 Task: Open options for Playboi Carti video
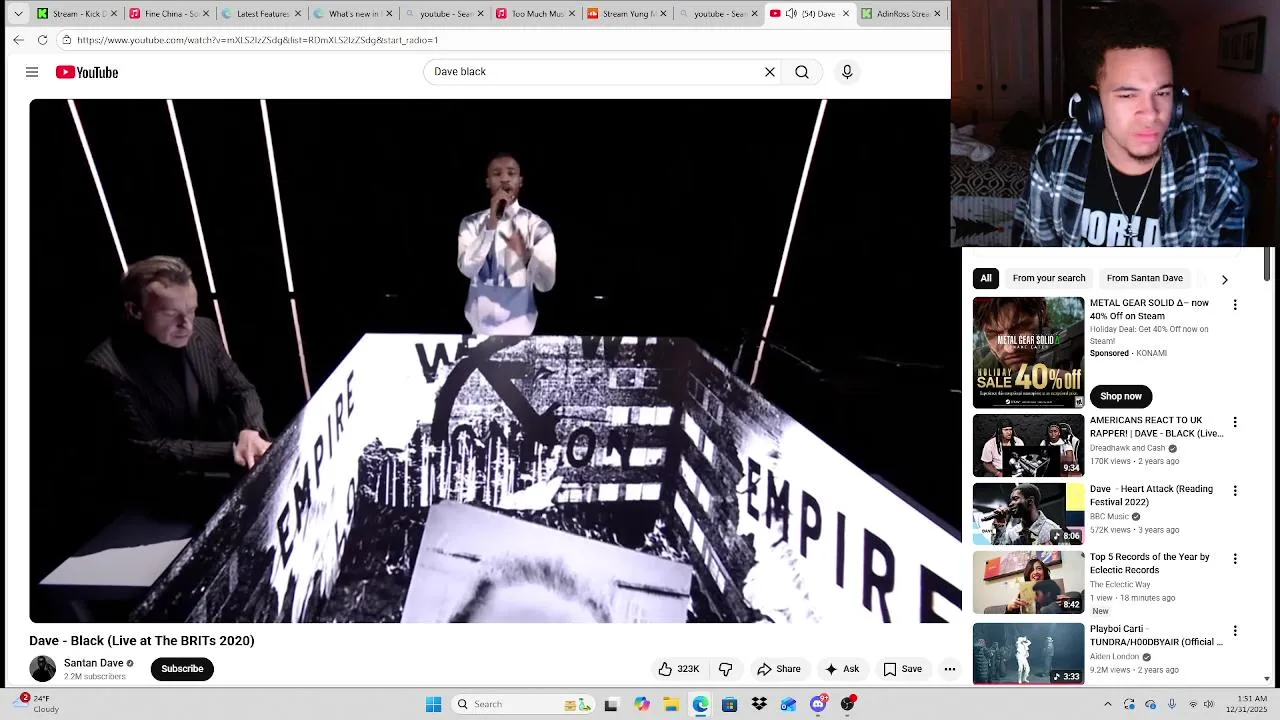point(1235,631)
